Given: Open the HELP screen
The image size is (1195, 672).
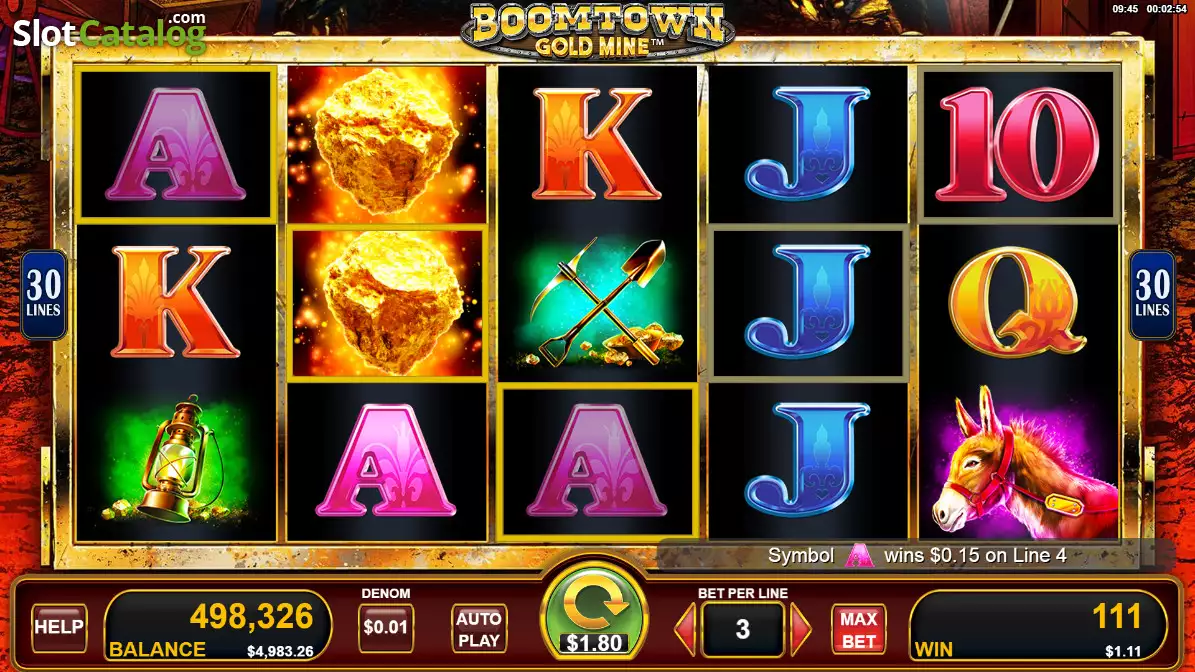Looking at the screenshot, I should coord(59,627).
